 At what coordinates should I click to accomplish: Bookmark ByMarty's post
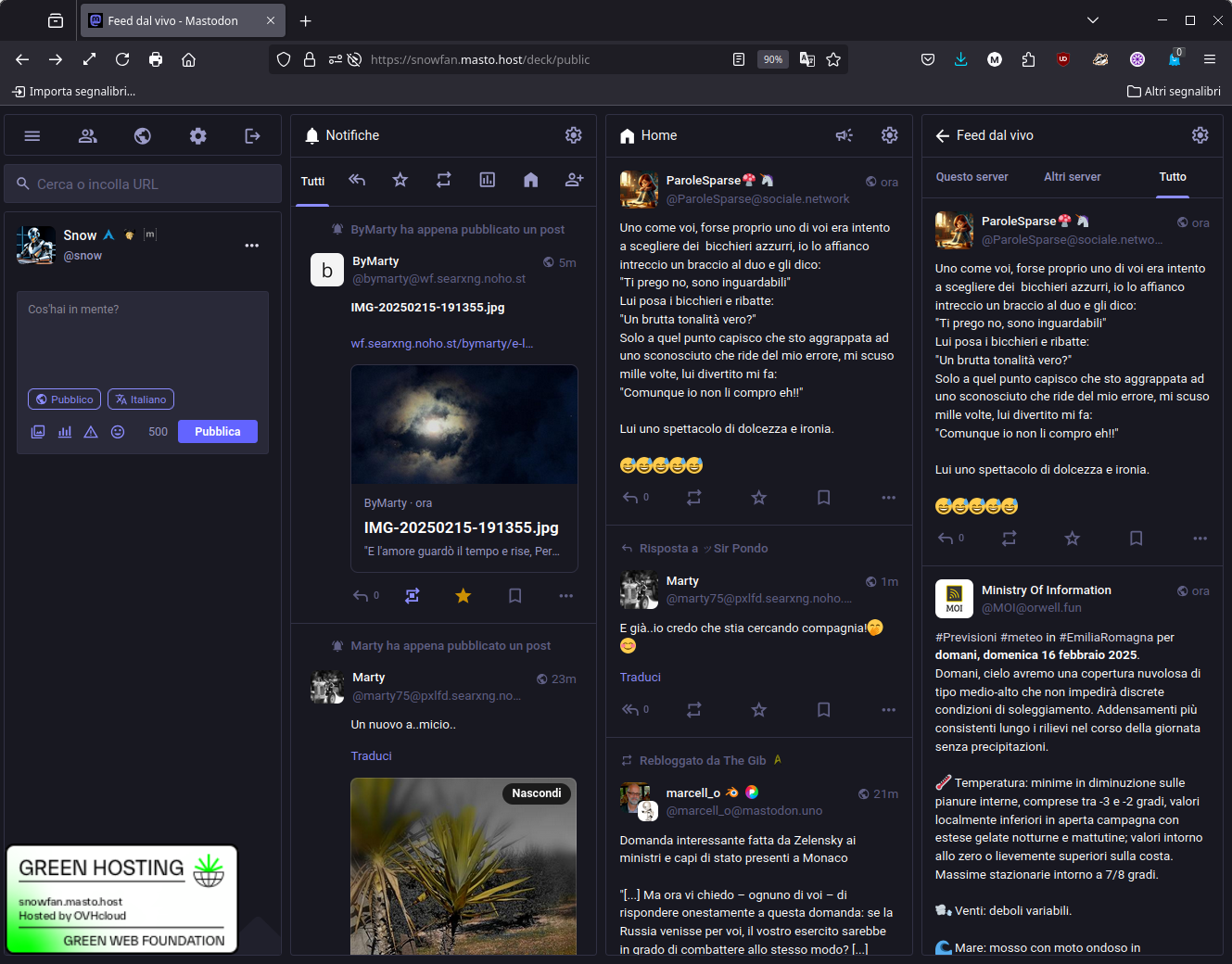pyautogui.click(x=515, y=596)
